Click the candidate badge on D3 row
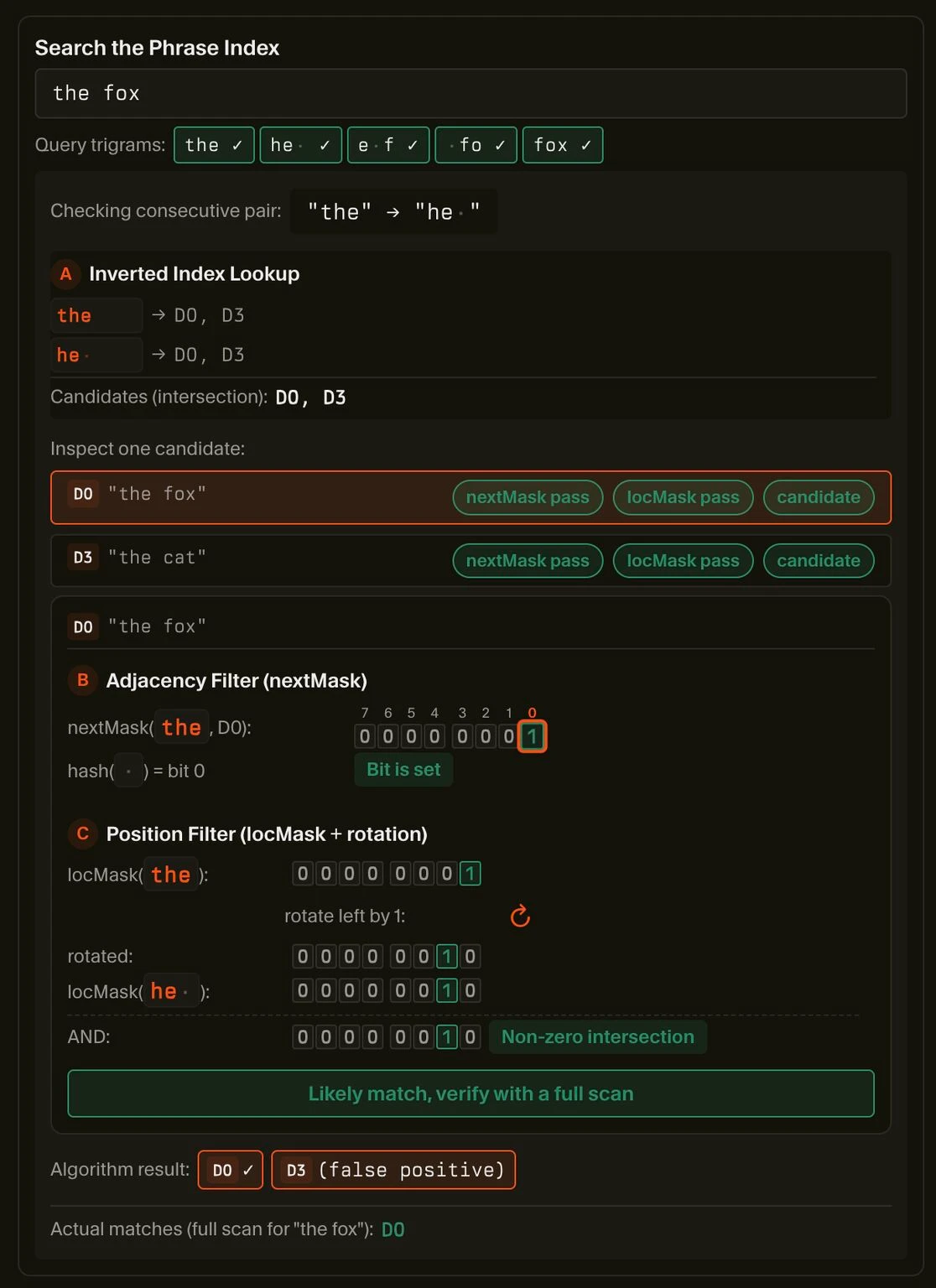The image size is (936, 1288). tap(818, 561)
